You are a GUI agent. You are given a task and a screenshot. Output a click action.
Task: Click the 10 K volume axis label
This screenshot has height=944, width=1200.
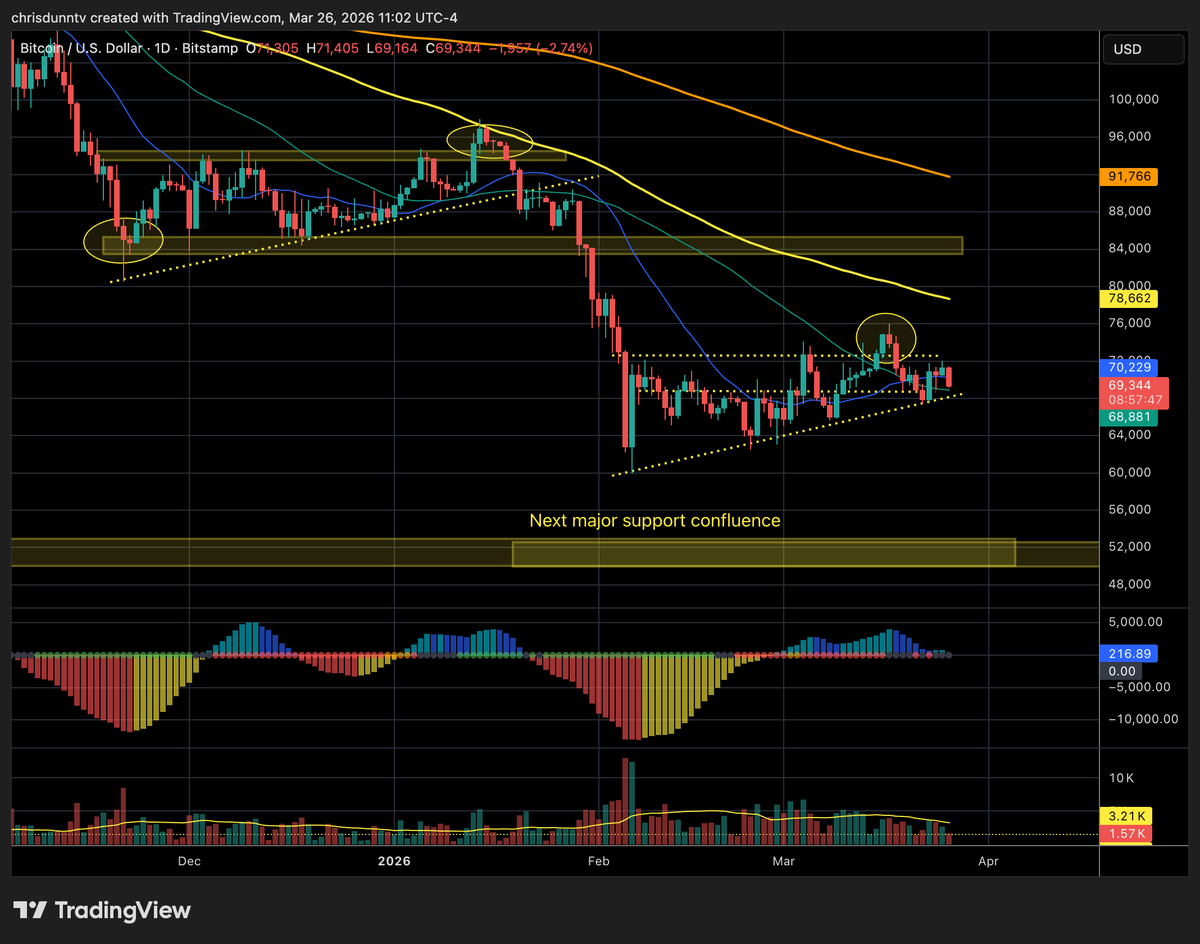pos(1122,777)
